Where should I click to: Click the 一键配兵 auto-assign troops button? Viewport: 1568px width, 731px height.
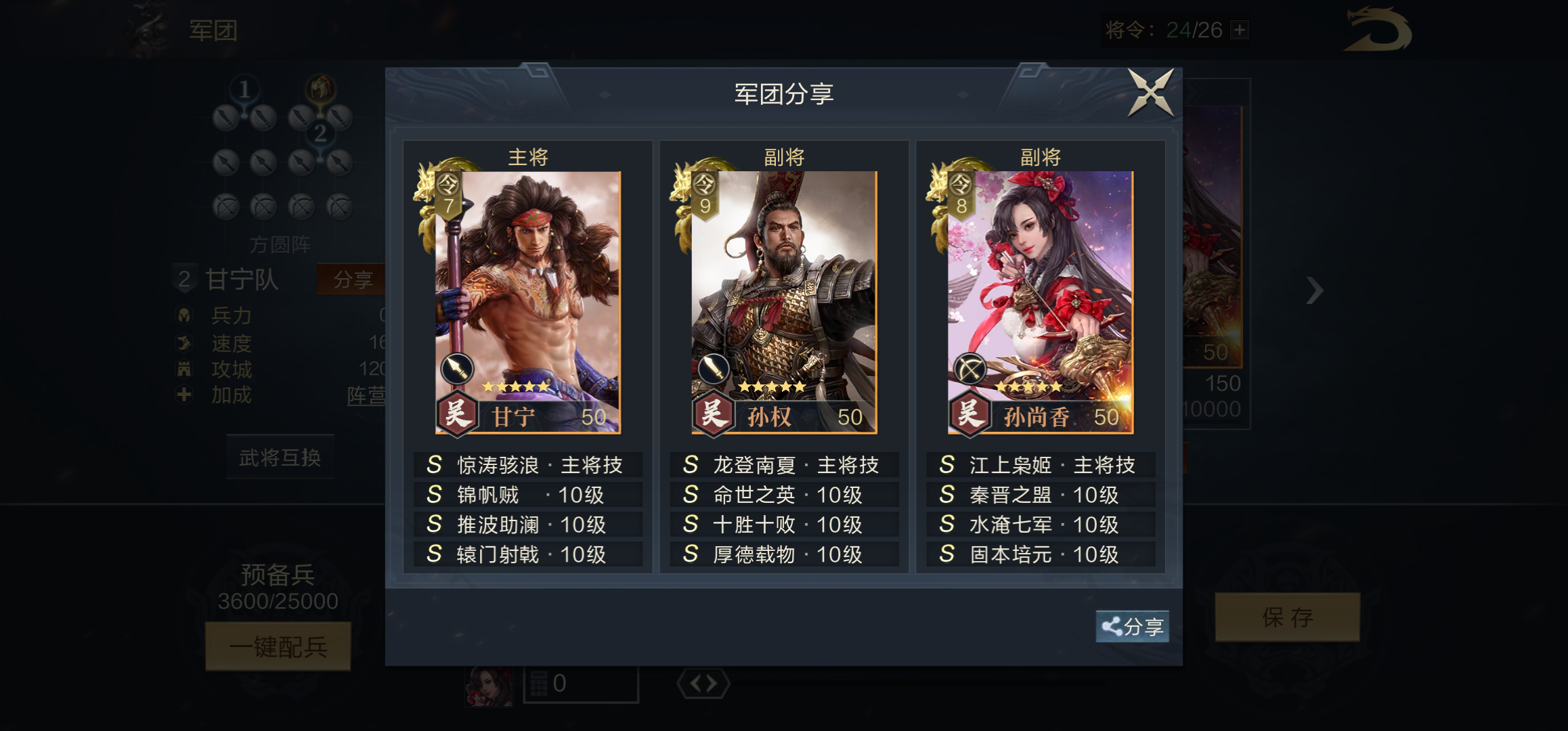278,647
